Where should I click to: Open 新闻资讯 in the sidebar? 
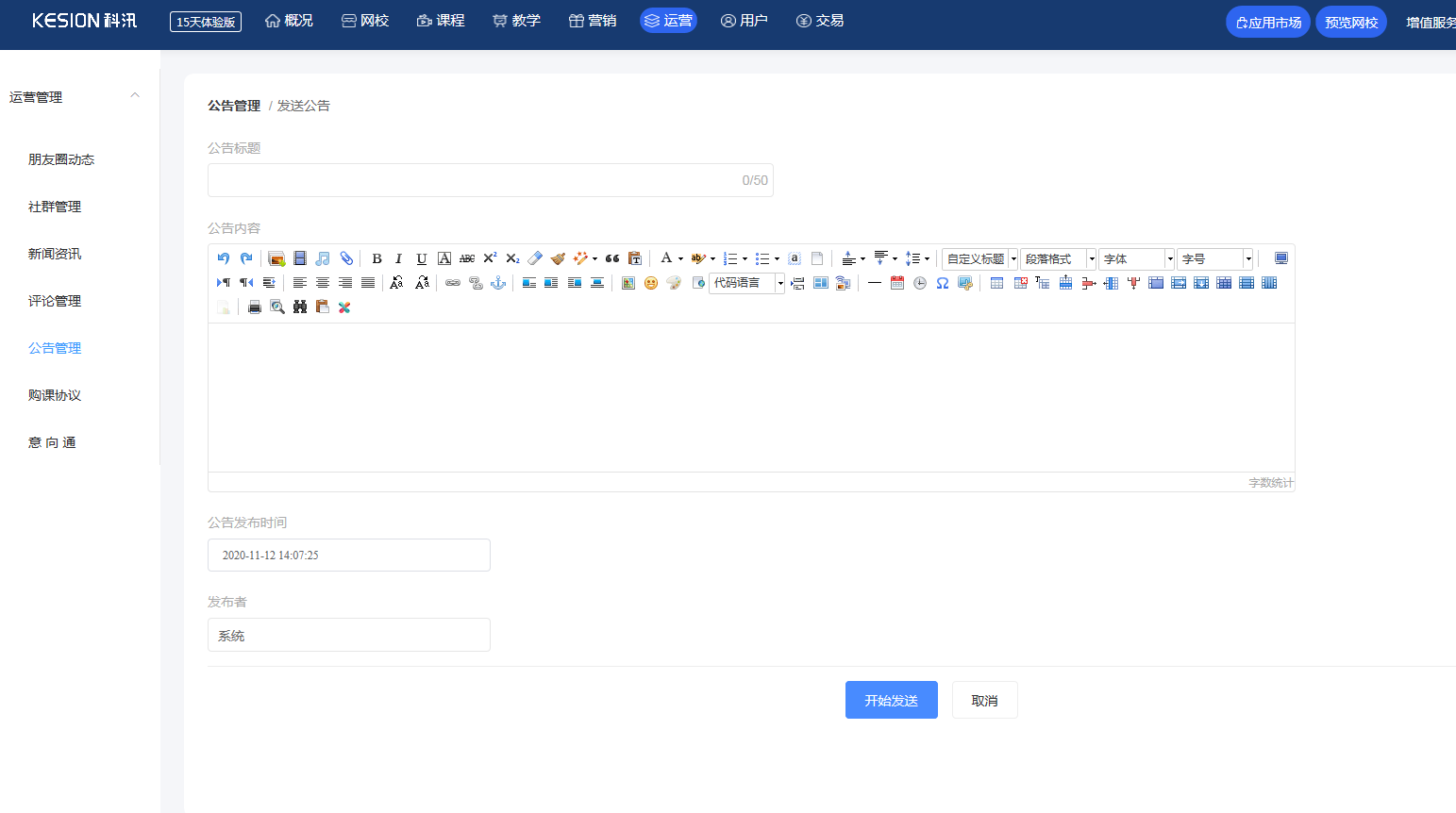tap(55, 254)
